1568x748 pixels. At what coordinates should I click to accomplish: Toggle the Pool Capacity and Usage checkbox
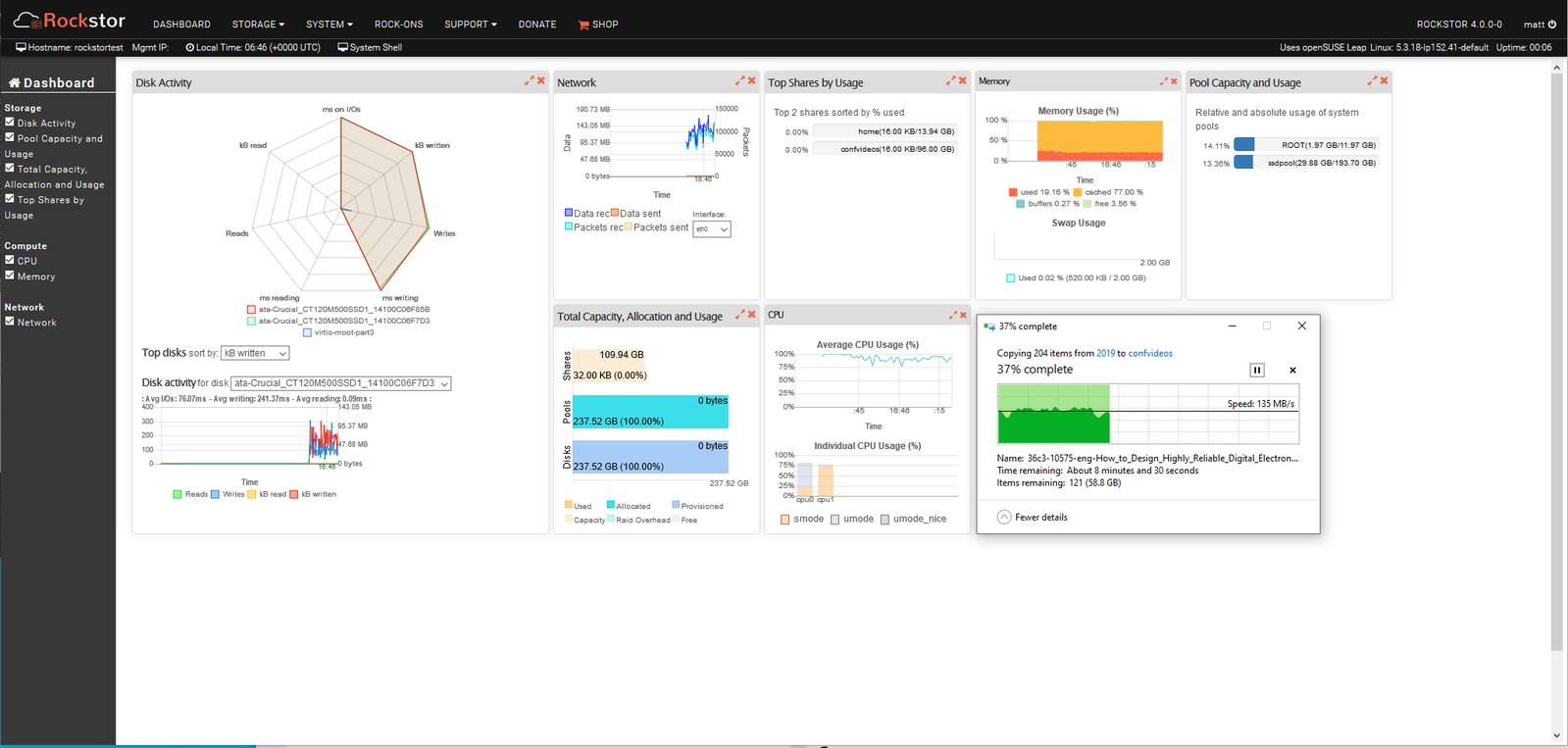pyautogui.click(x=10, y=137)
